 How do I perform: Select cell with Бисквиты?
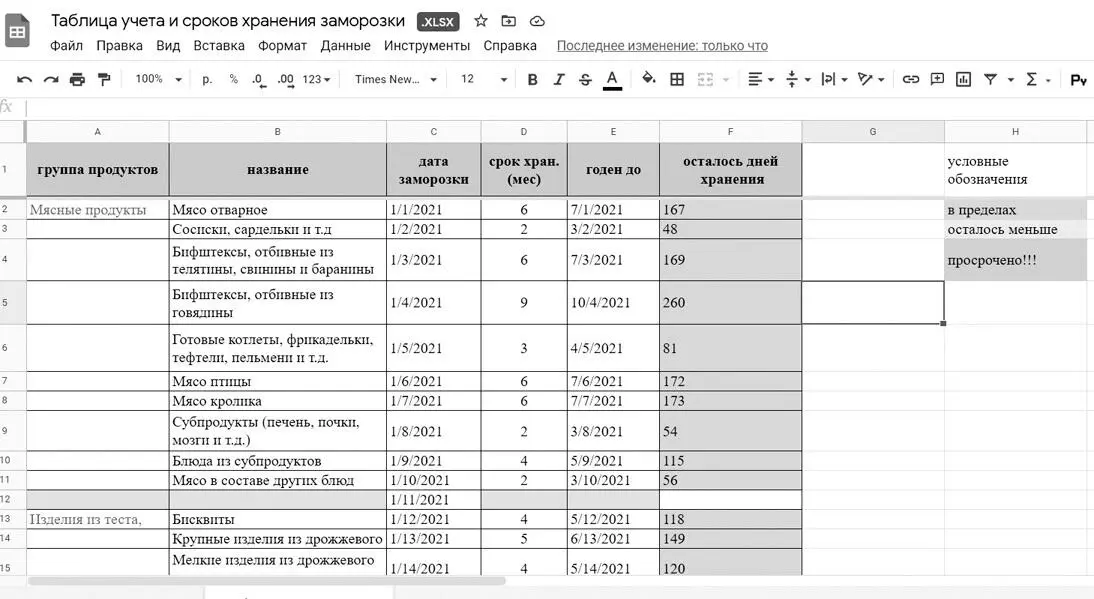tap(278, 520)
